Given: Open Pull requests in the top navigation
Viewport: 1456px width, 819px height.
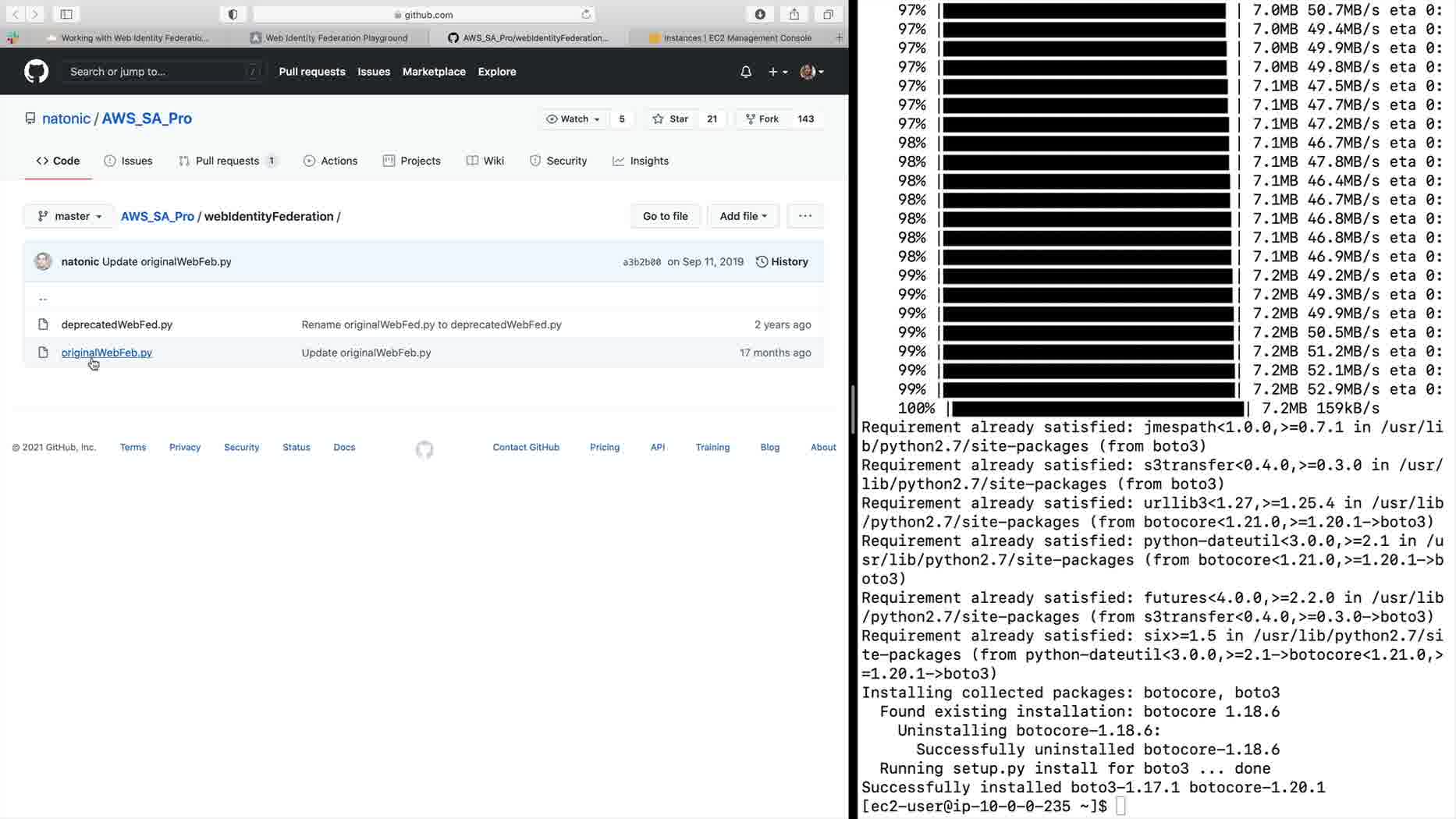Looking at the screenshot, I should coord(312,72).
